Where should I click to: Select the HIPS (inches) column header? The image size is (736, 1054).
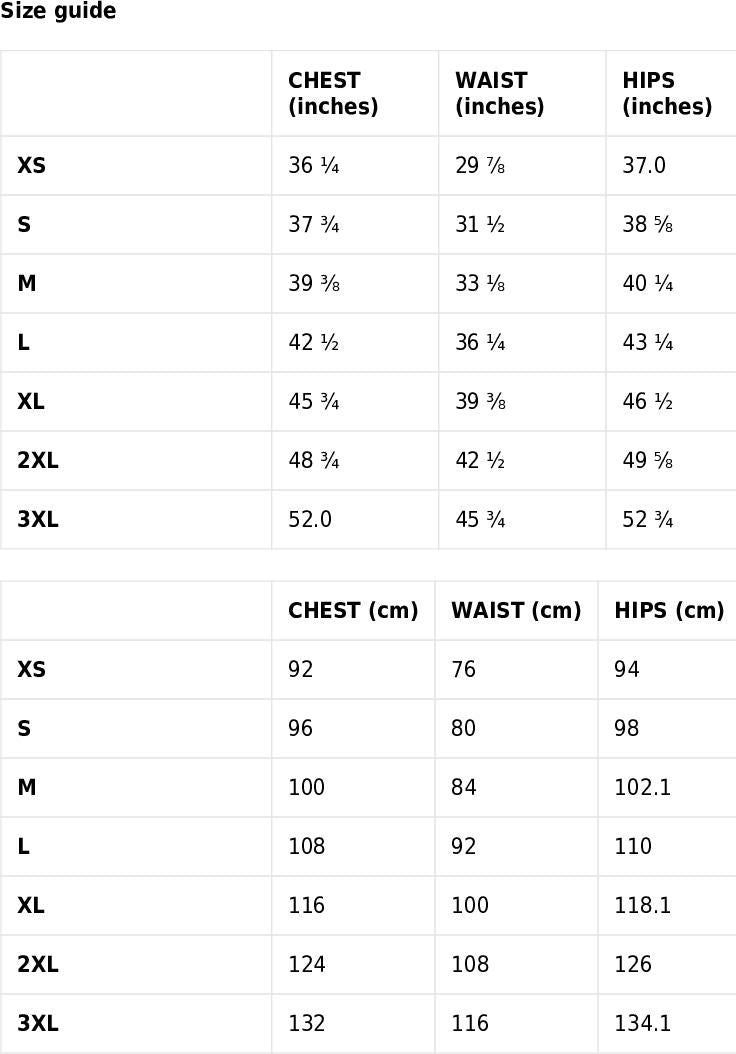pos(666,93)
